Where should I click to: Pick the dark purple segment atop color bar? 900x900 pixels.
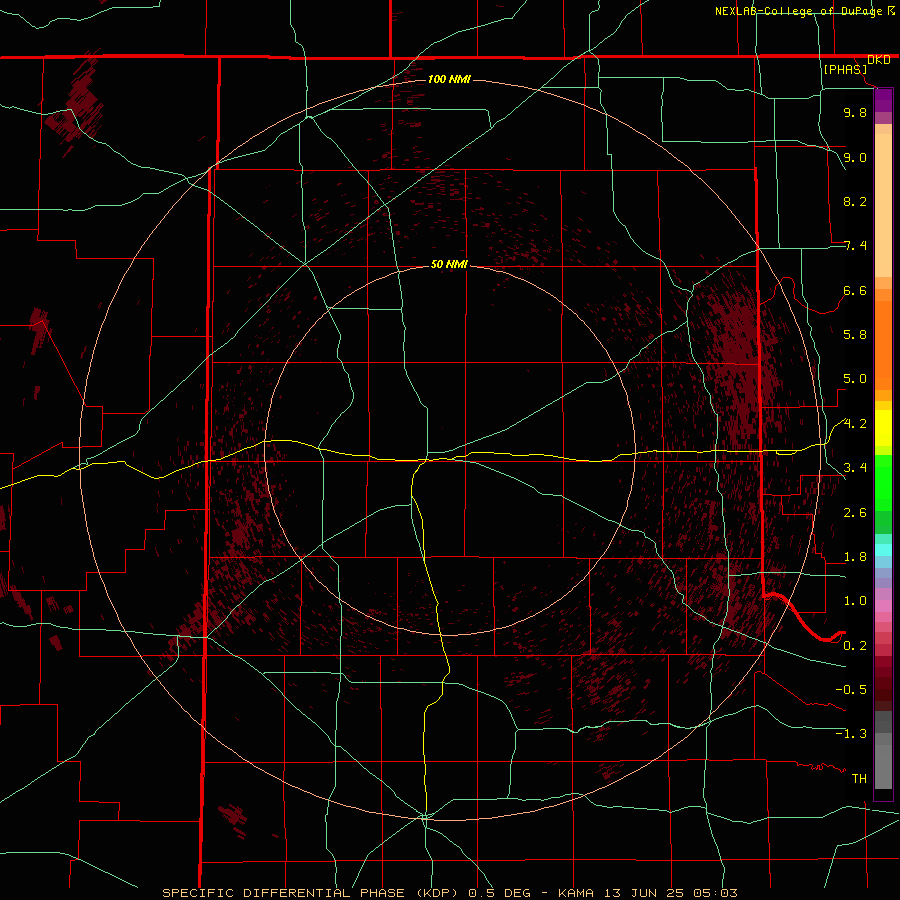click(x=883, y=100)
